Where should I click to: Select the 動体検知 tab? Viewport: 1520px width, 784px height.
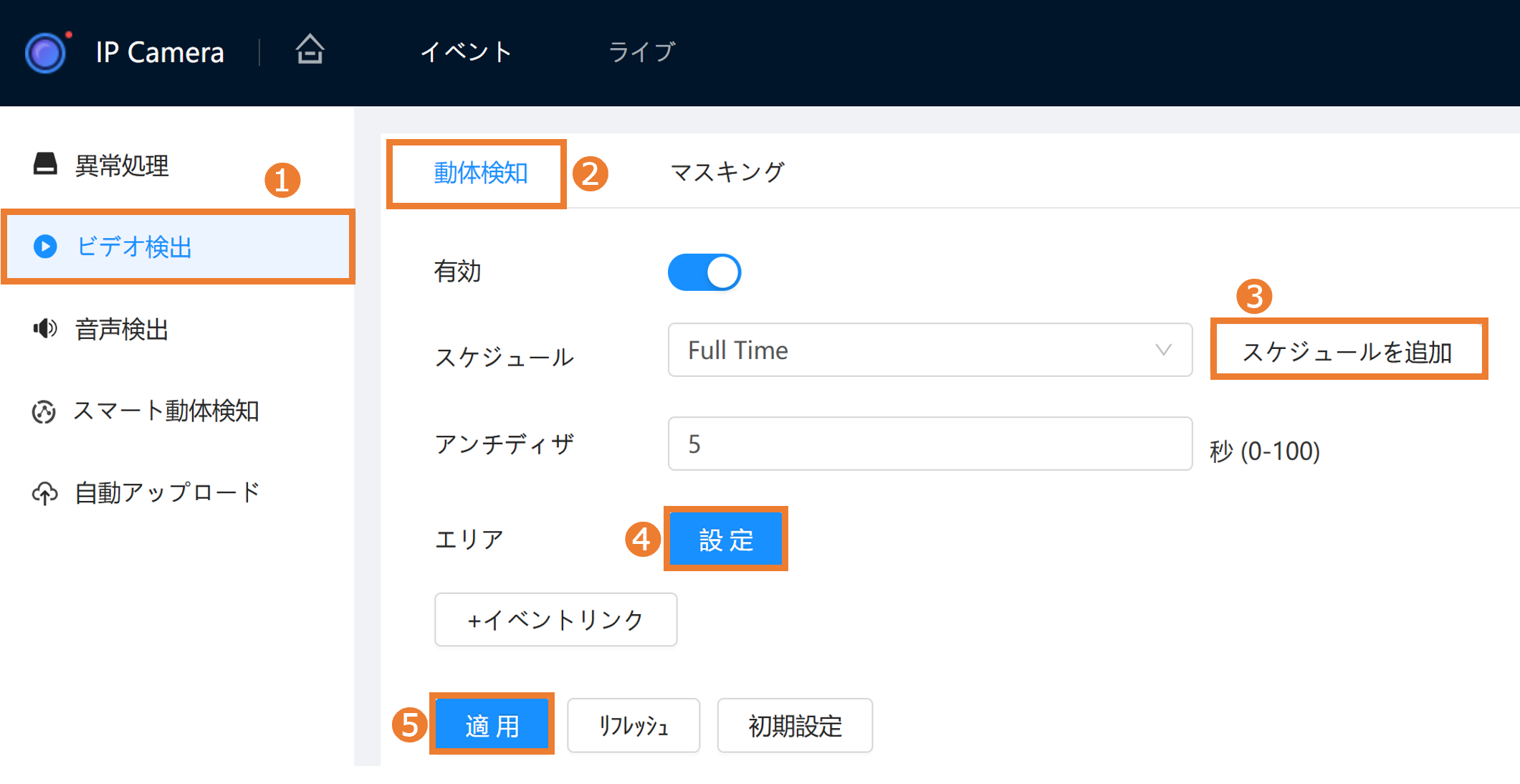(x=480, y=173)
